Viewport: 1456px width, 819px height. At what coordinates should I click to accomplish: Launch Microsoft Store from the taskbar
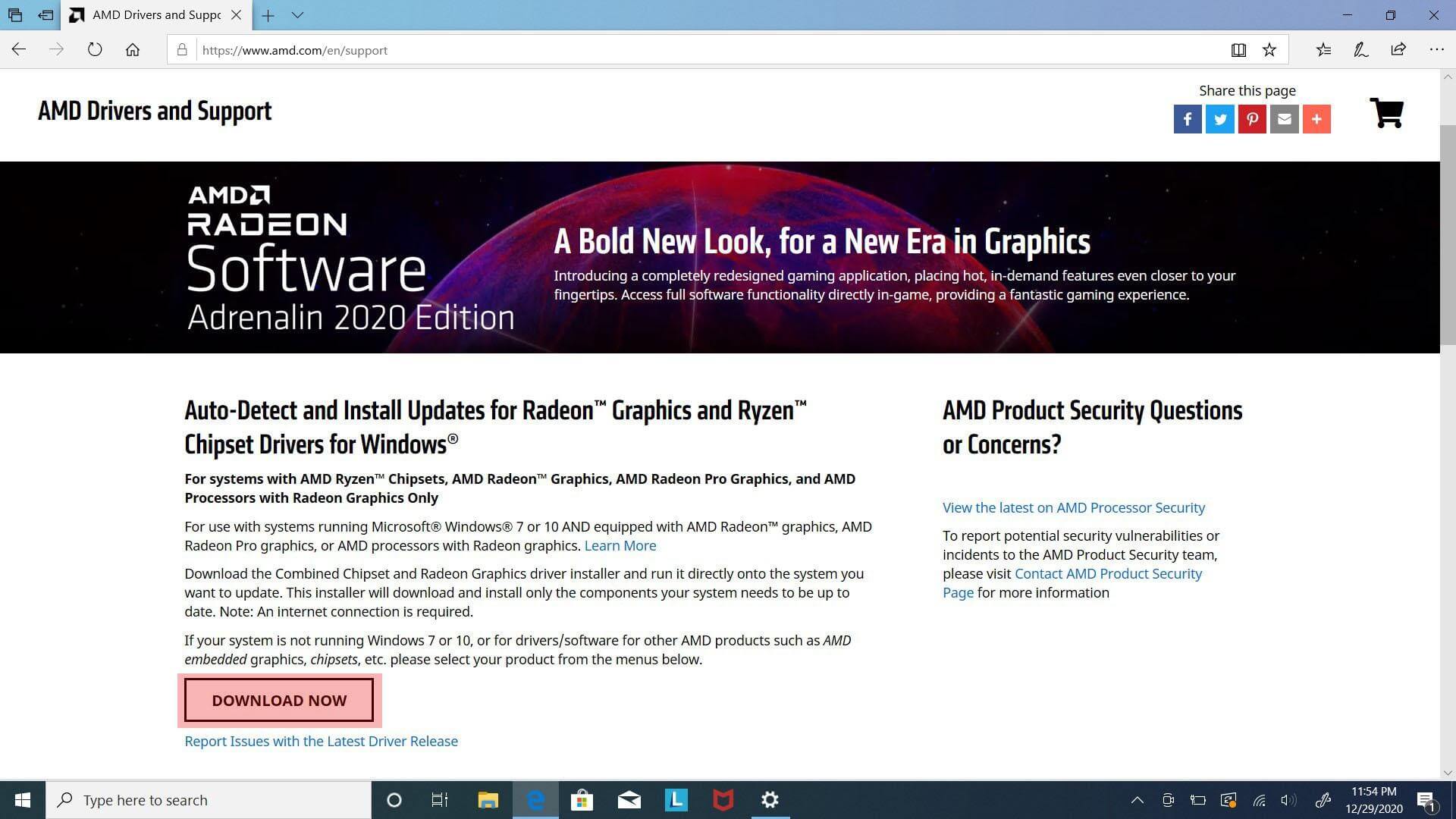coord(582,800)
